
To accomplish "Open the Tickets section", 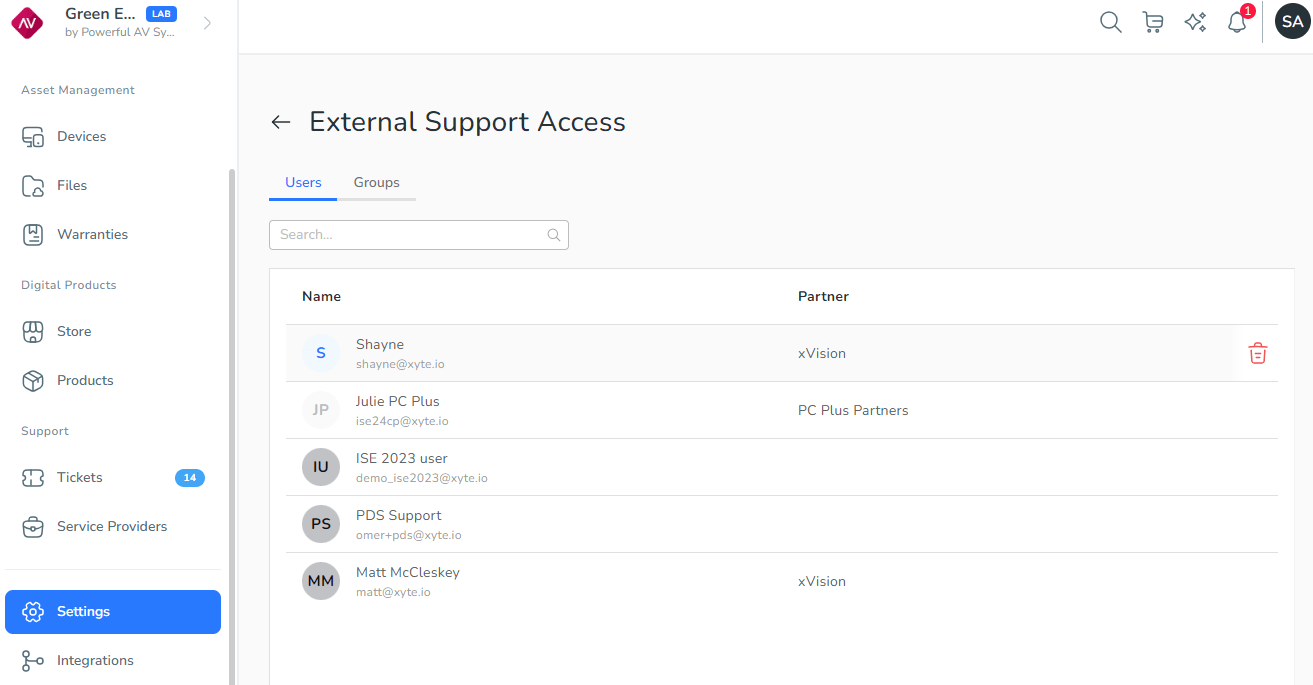I will [80, 478].
